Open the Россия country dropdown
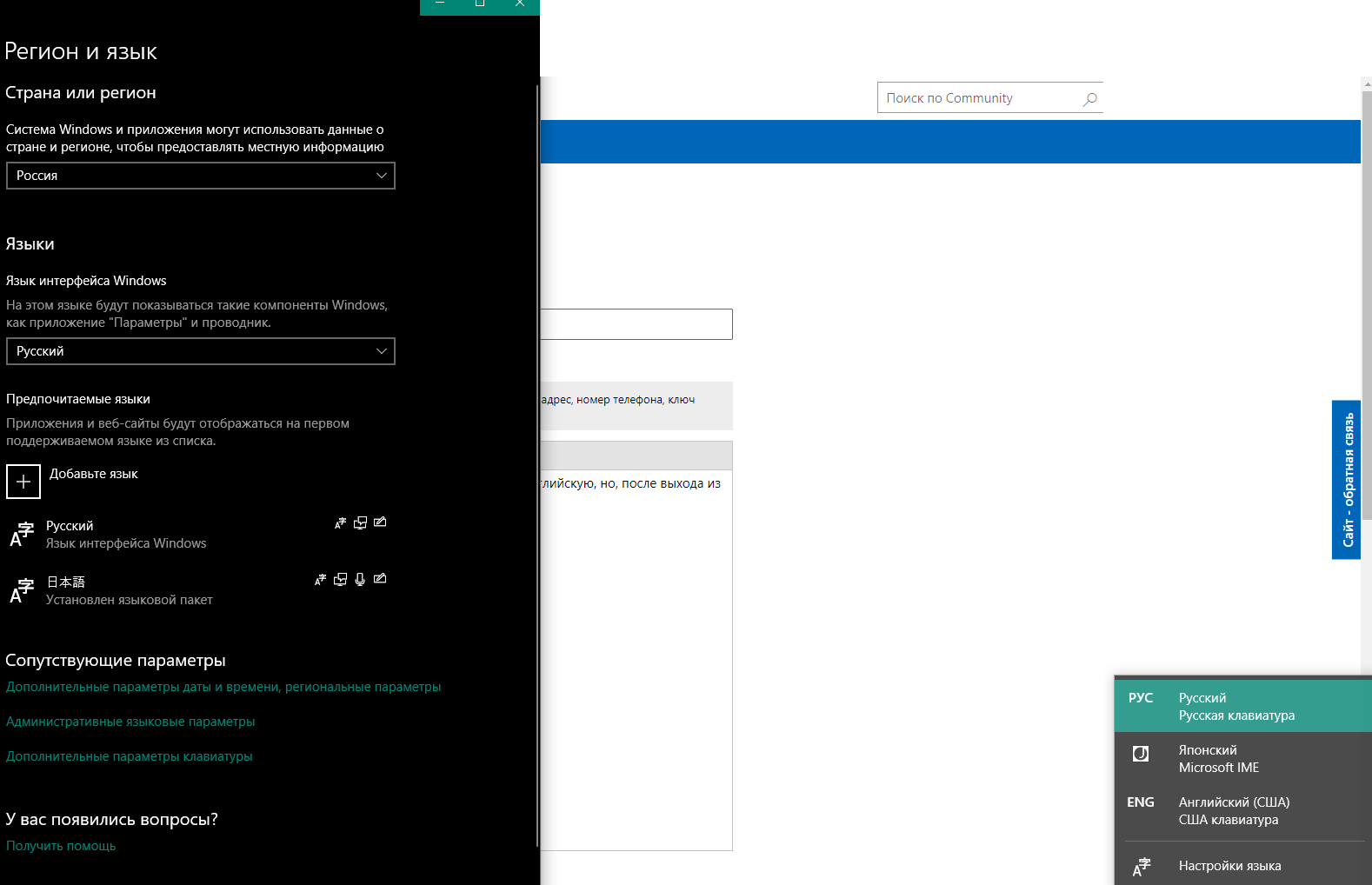The height and width of the screenshot is (885, 1372). [200, 176]
